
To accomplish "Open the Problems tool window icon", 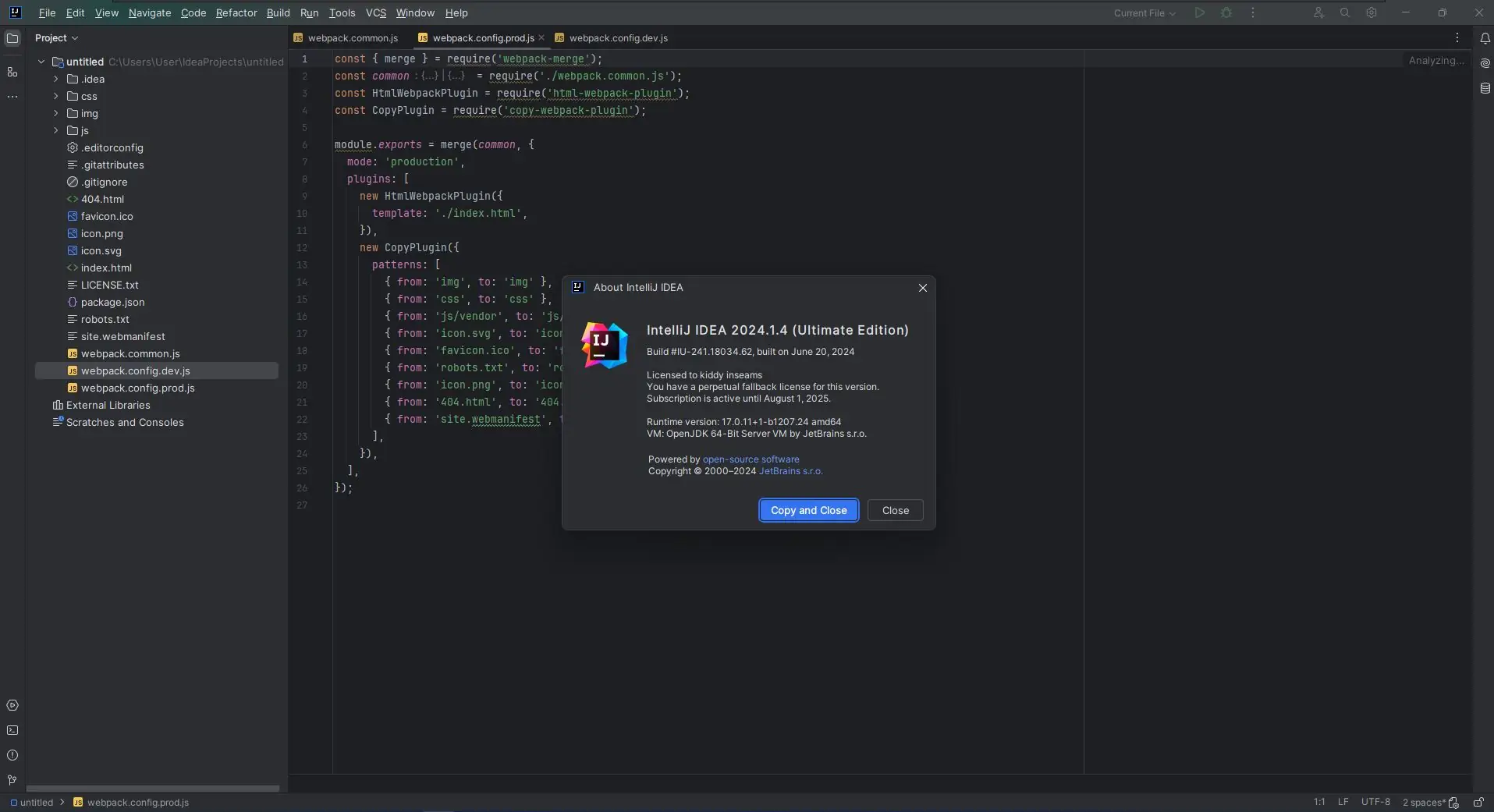I will [12, 755].
